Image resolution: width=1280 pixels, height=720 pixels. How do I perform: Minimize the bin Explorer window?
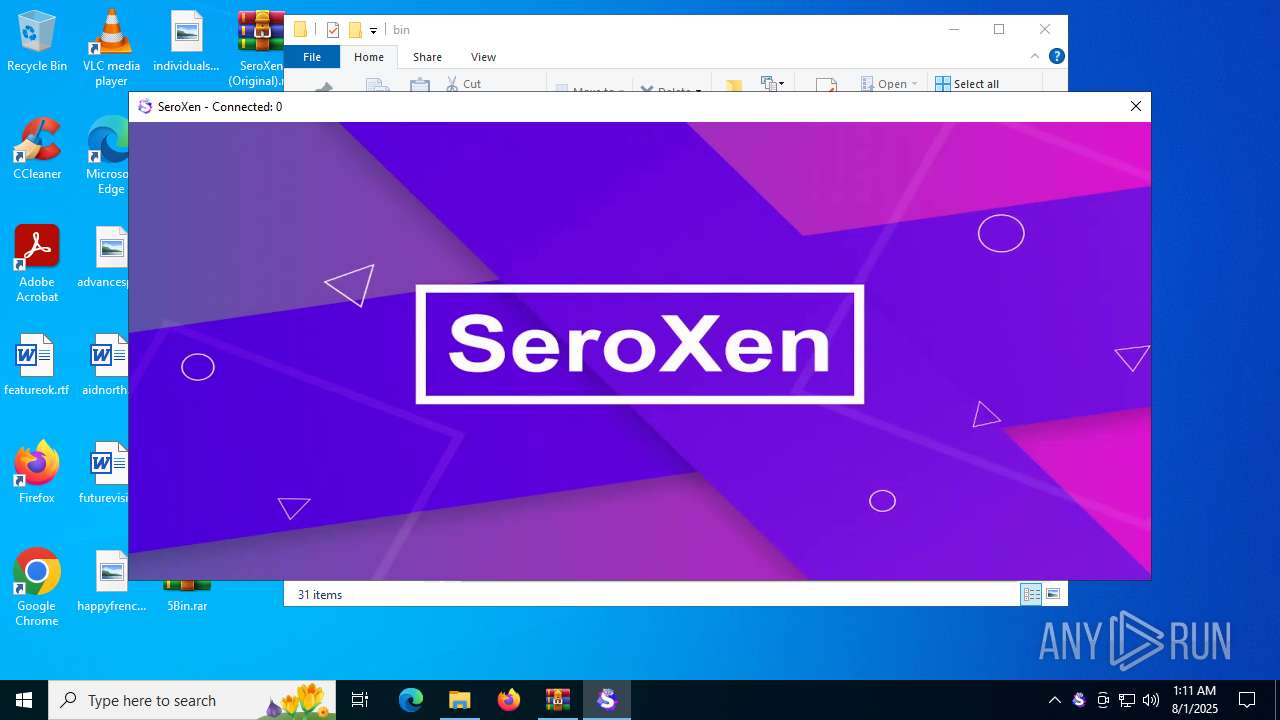(x=952, y=29)
